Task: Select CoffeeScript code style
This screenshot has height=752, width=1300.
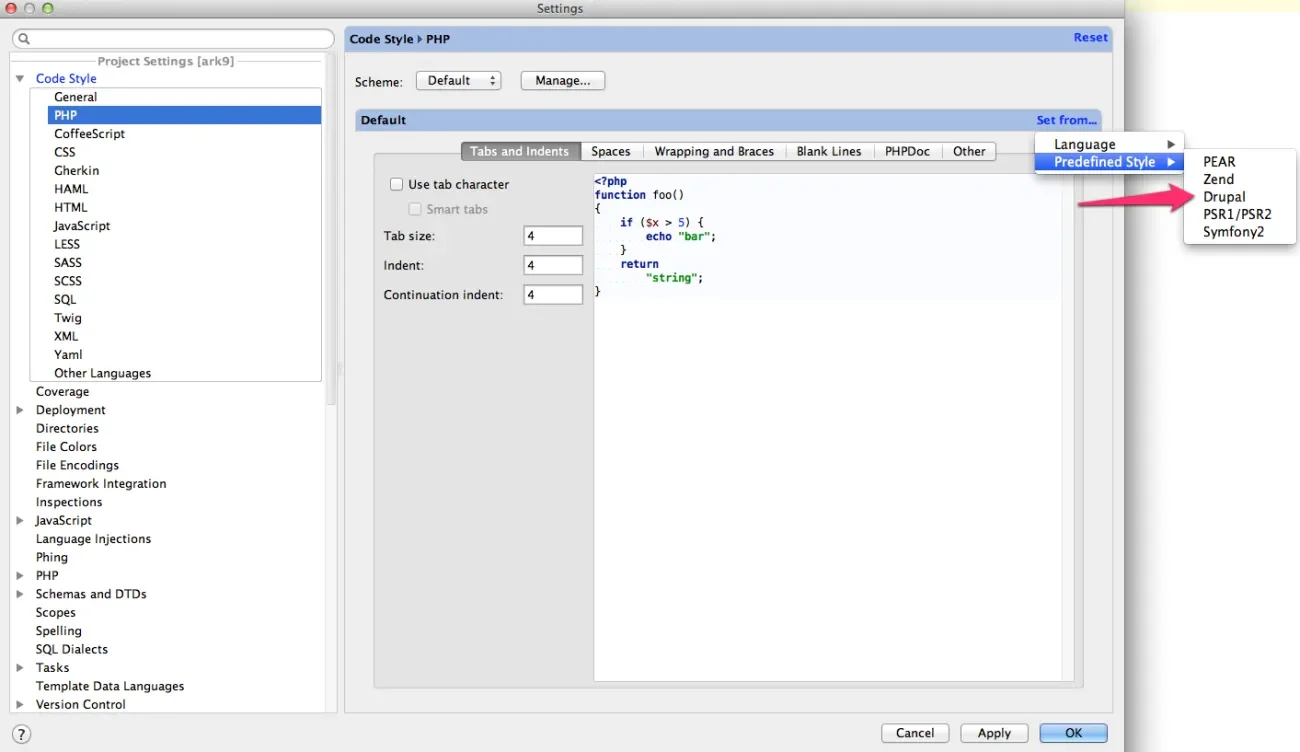Action: (x=89, y=134)
